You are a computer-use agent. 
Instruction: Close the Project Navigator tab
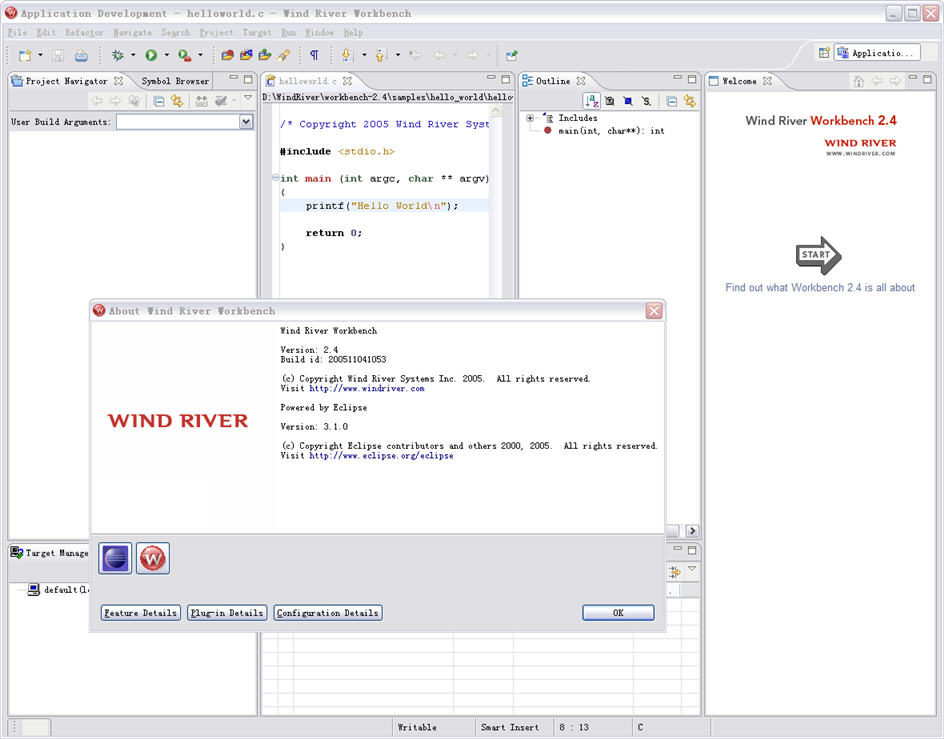[x=119, y=81]
